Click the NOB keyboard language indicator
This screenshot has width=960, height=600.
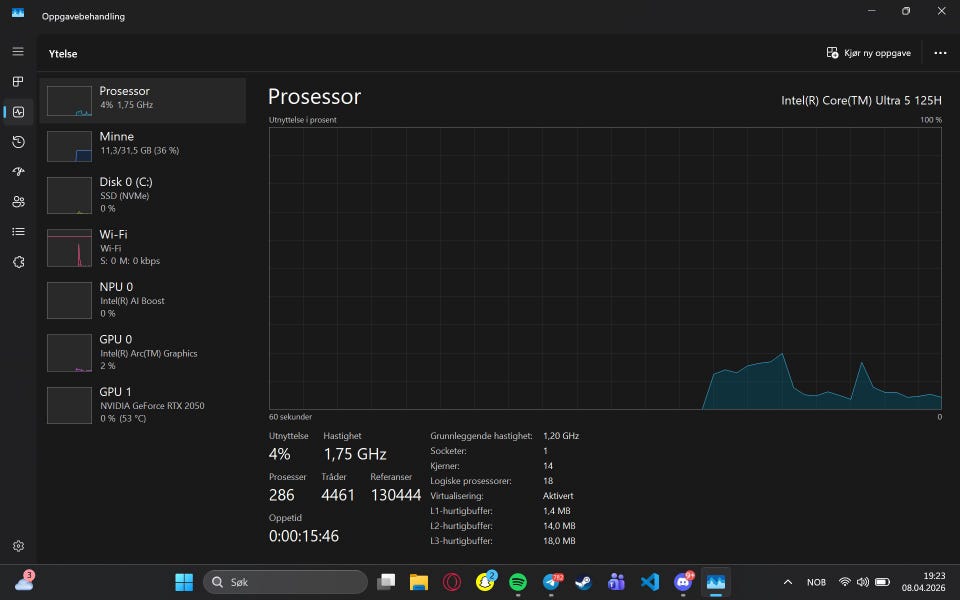click(x=816, y=582)
